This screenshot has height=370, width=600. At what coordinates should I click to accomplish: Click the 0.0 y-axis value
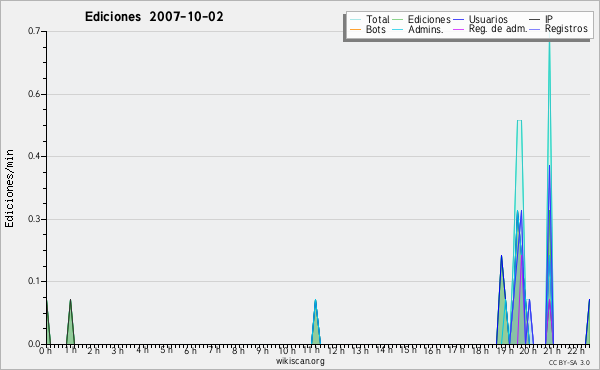[x=34, y=344]
